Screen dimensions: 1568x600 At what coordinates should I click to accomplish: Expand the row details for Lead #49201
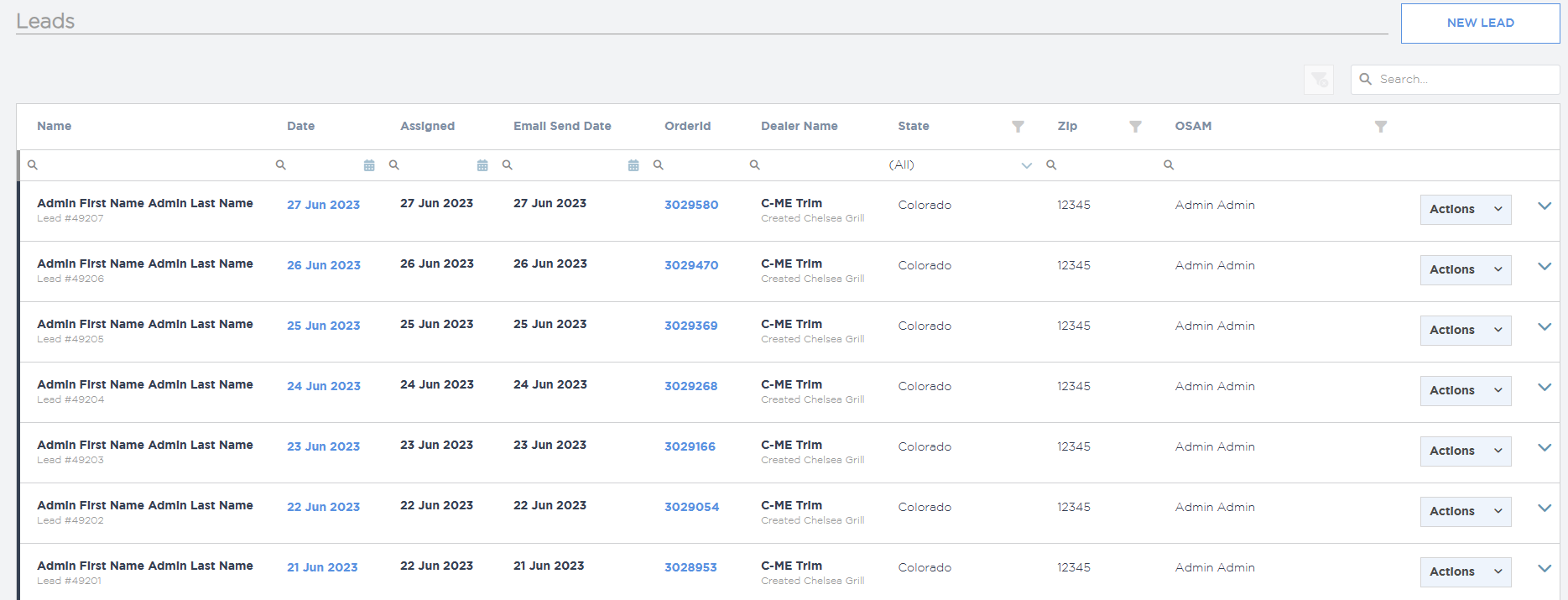coord(1545,569)
